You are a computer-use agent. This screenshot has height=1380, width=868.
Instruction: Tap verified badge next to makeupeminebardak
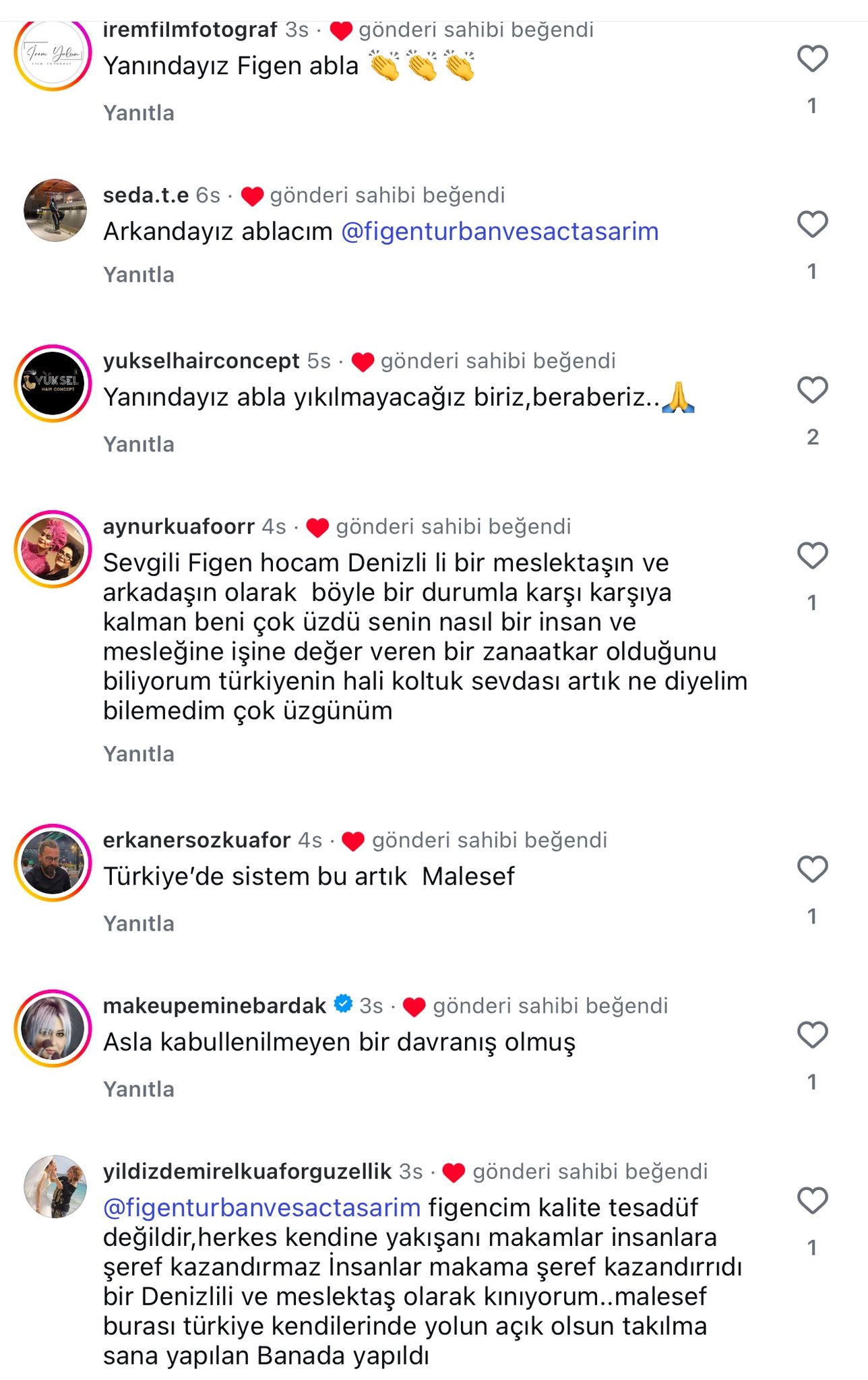pyautogui.click(x=344, y=1004)
